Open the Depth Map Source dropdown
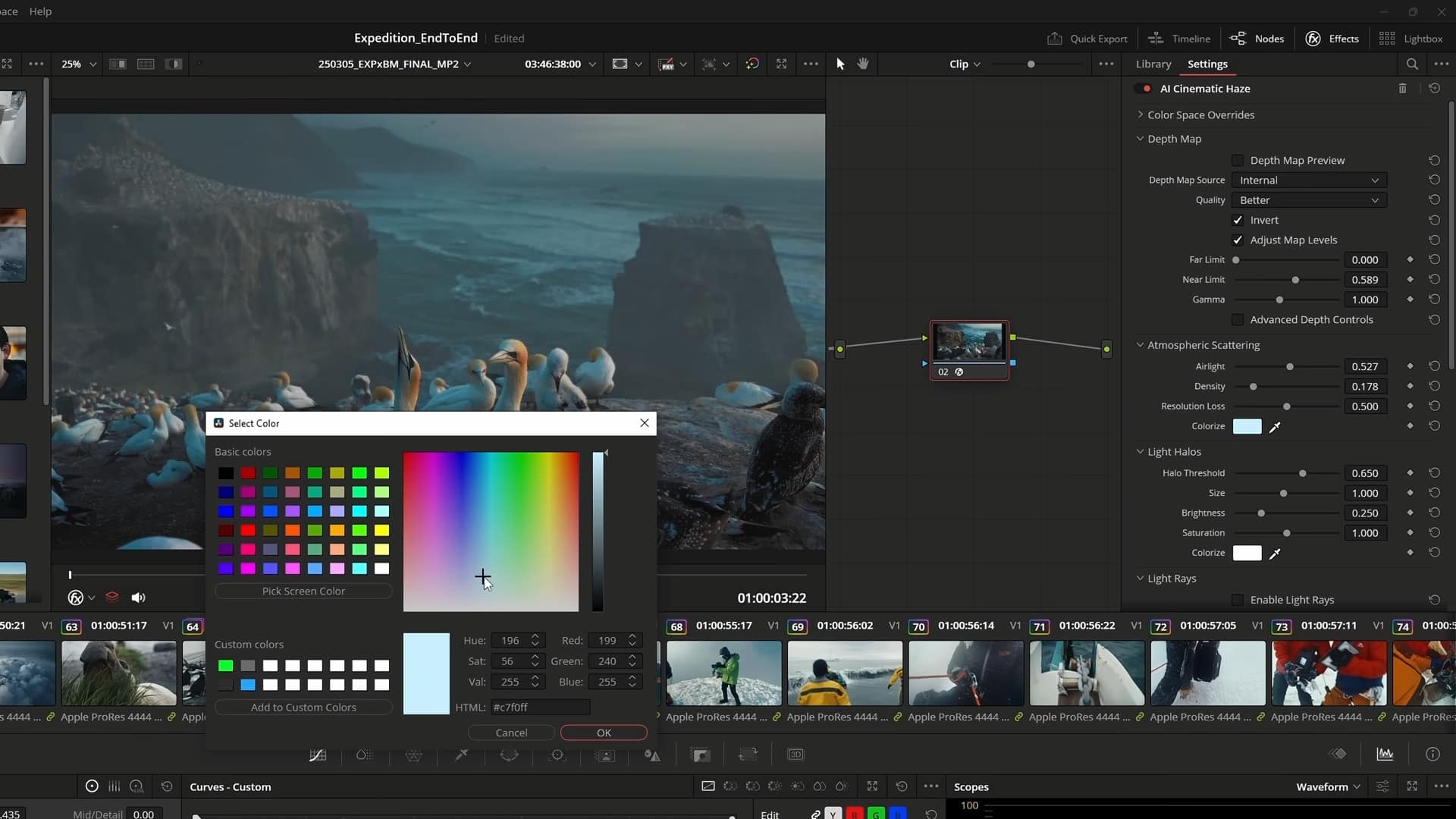 (x=1308, y=180)
